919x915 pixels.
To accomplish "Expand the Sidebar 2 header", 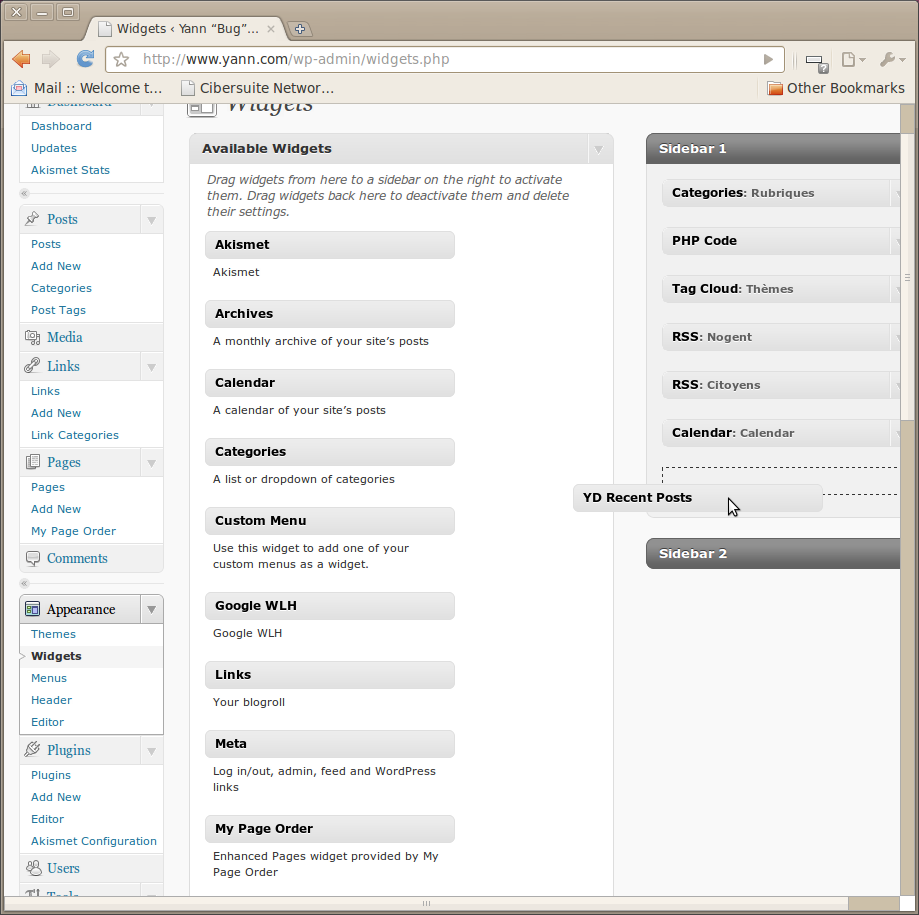I will 773,554.
